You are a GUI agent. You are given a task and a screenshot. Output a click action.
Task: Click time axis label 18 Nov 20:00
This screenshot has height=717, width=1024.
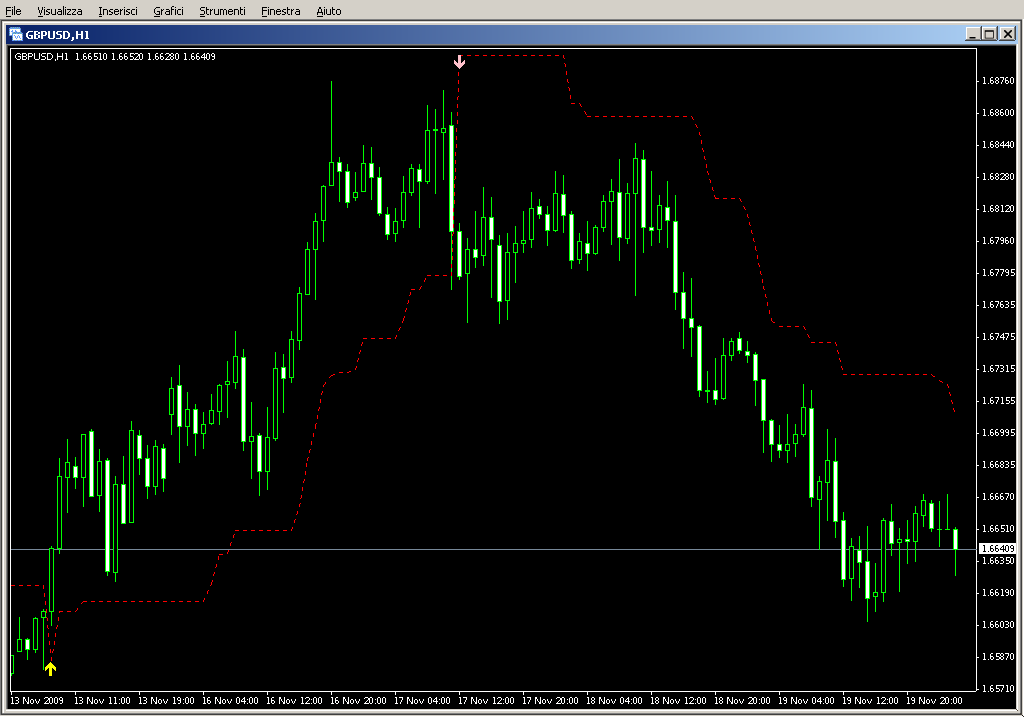pos(742,701)
